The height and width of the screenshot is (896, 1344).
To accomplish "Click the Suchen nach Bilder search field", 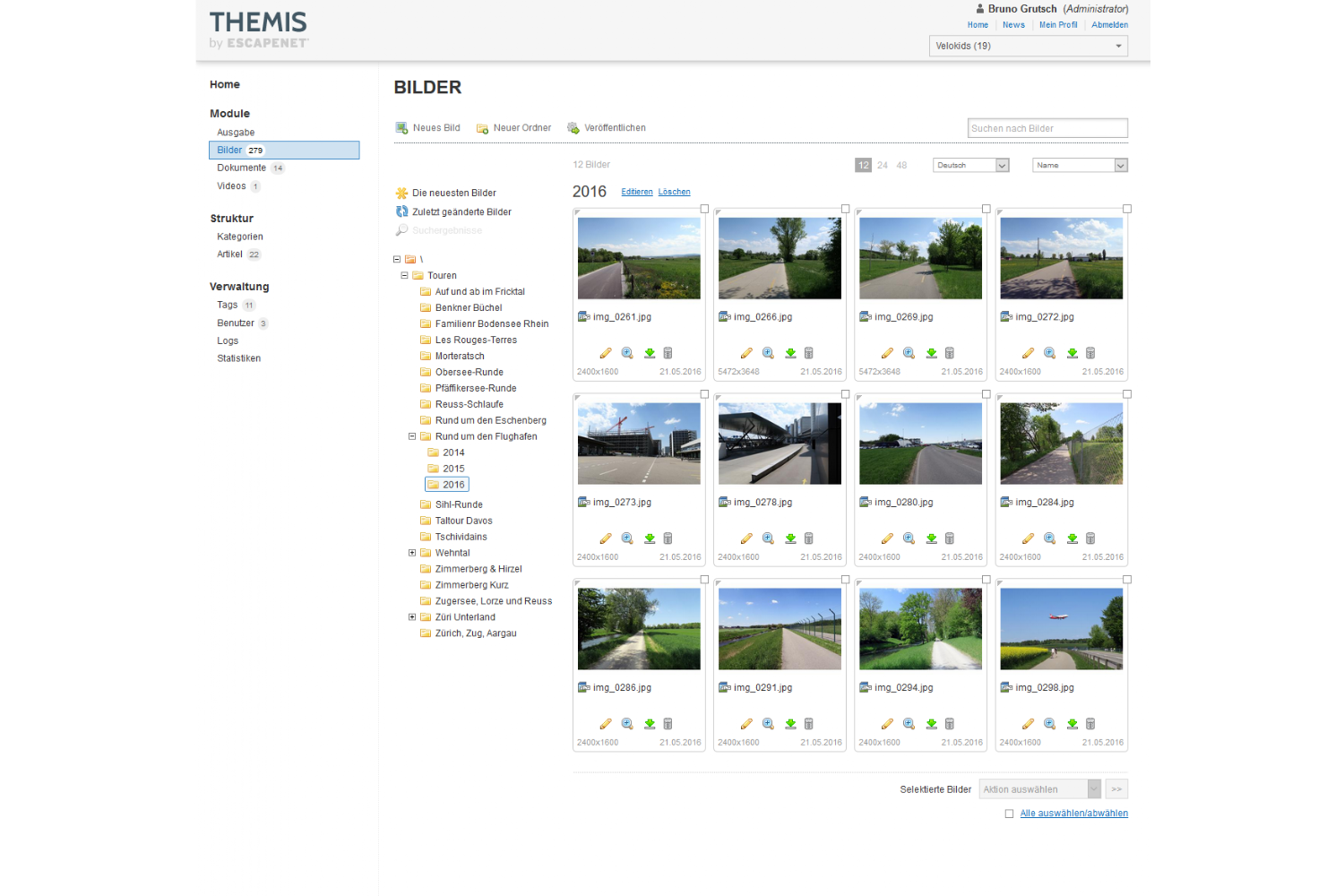I will coord(1047,128).
